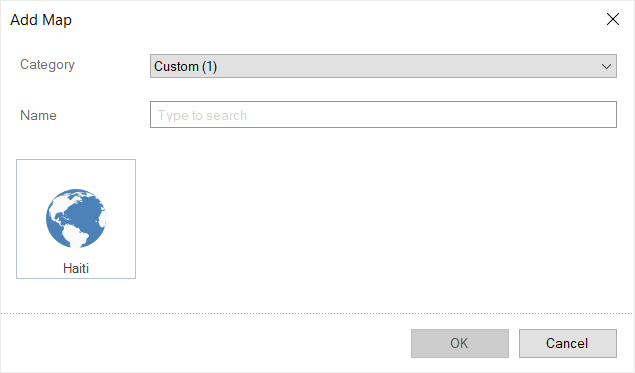
Task: Close the Add Map dialog
Action: (613, 19)
